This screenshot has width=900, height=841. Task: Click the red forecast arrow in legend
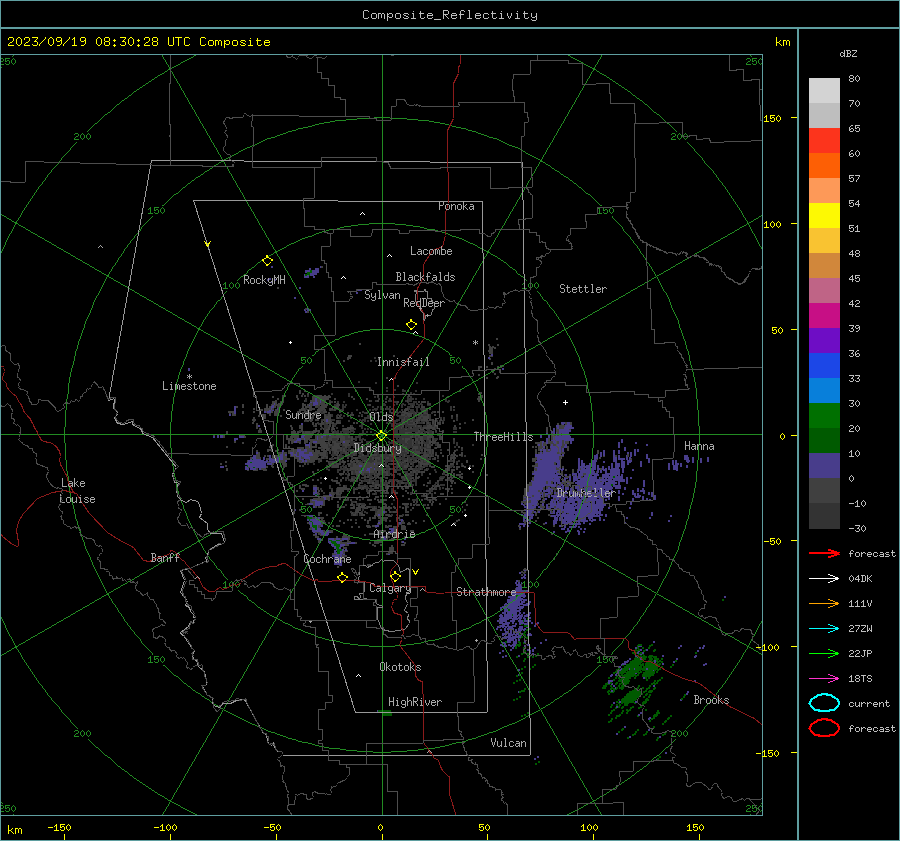click(x=824, y=553)
